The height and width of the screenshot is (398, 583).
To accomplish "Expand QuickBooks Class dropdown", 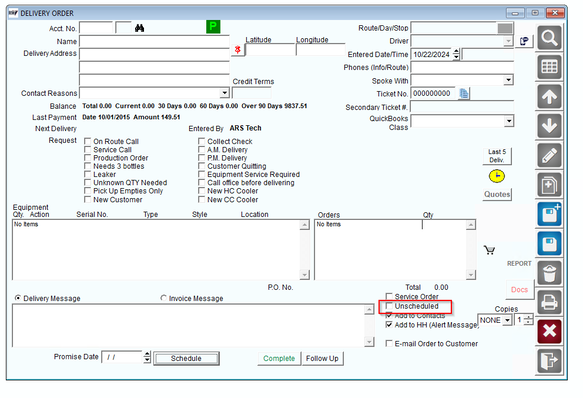I will click(508, 121).
